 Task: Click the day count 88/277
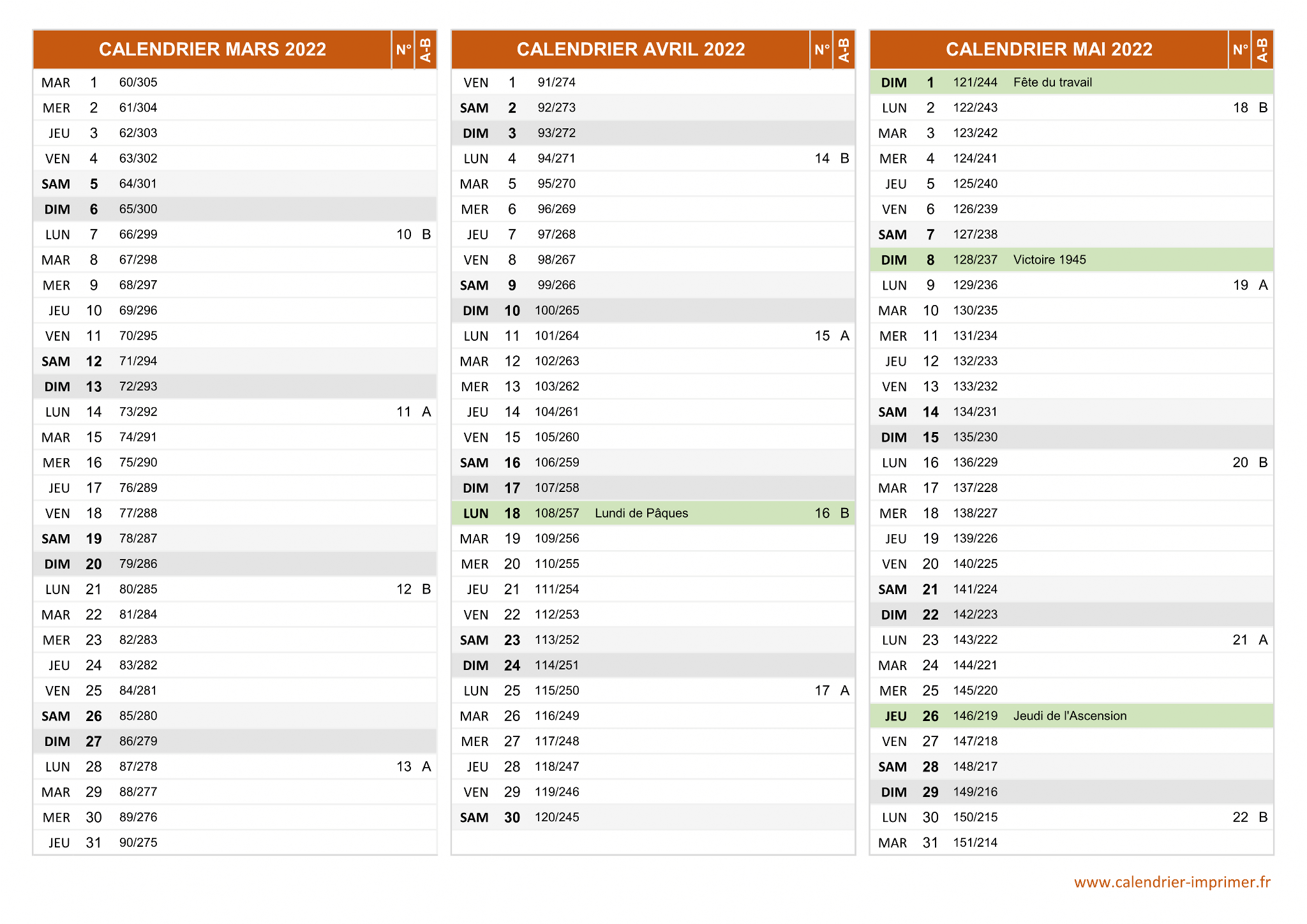[138, 792]
